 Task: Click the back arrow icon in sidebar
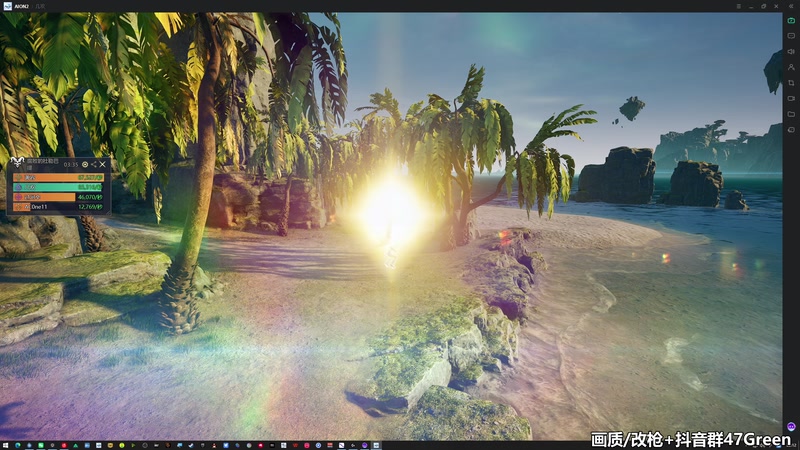(x=791, y=130)
